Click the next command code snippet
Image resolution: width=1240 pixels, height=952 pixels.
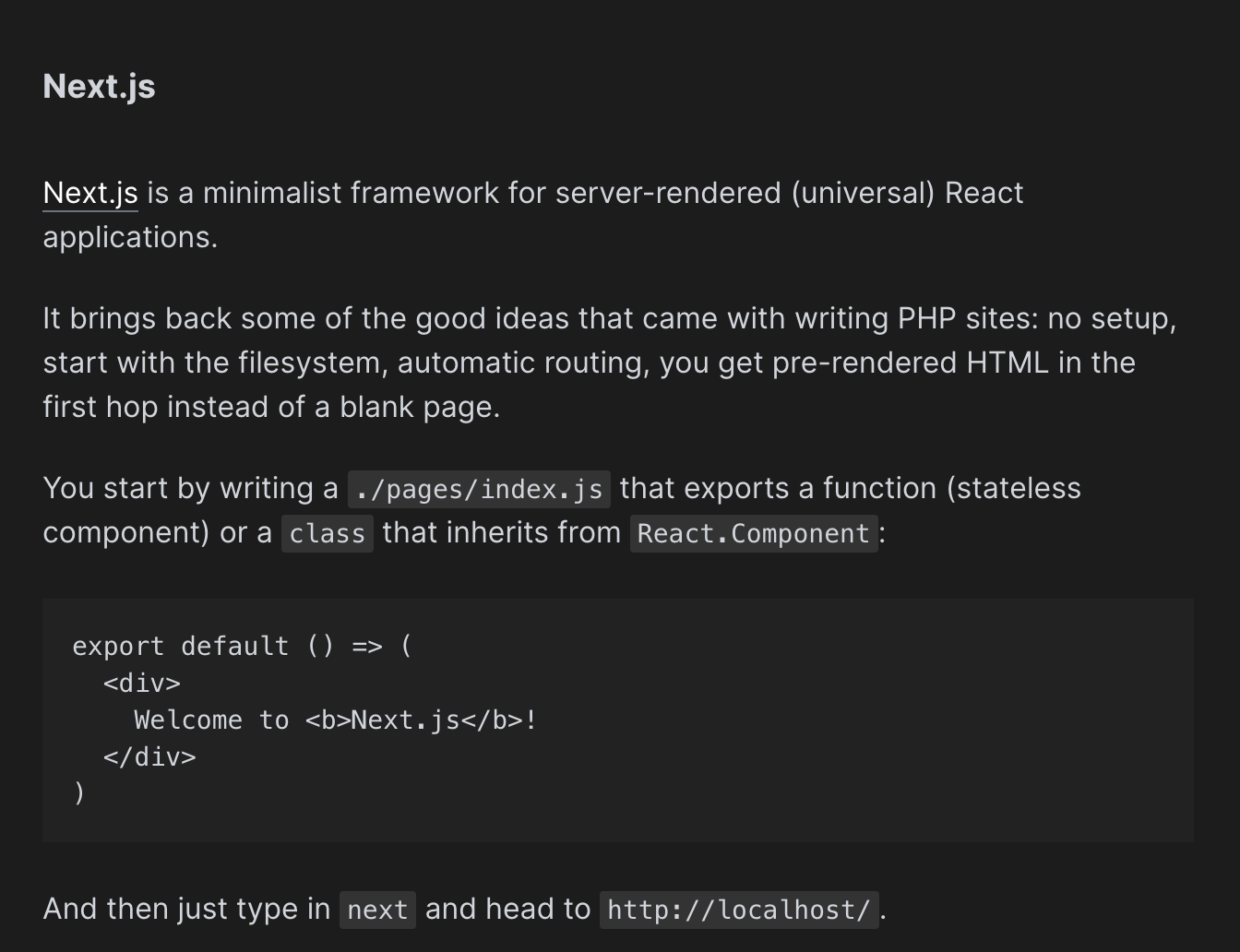377,910
